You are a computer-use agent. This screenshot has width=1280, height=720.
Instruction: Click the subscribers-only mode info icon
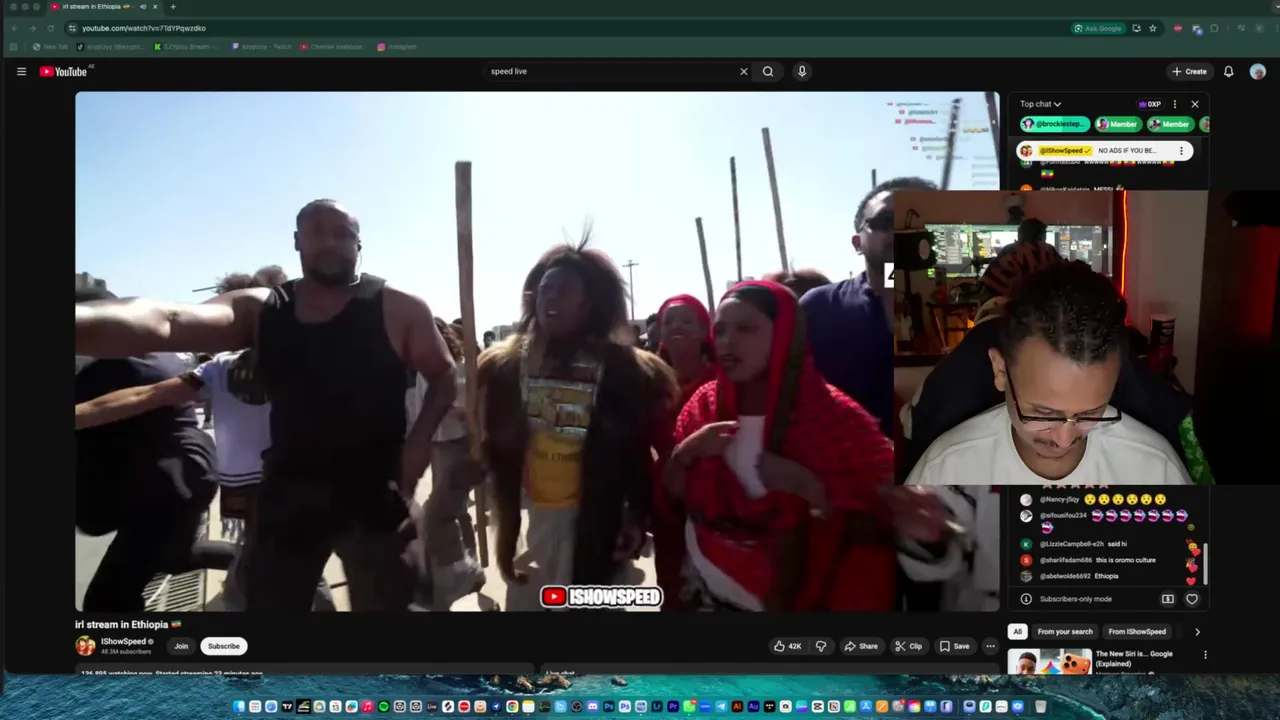[x=1026, y=599]
